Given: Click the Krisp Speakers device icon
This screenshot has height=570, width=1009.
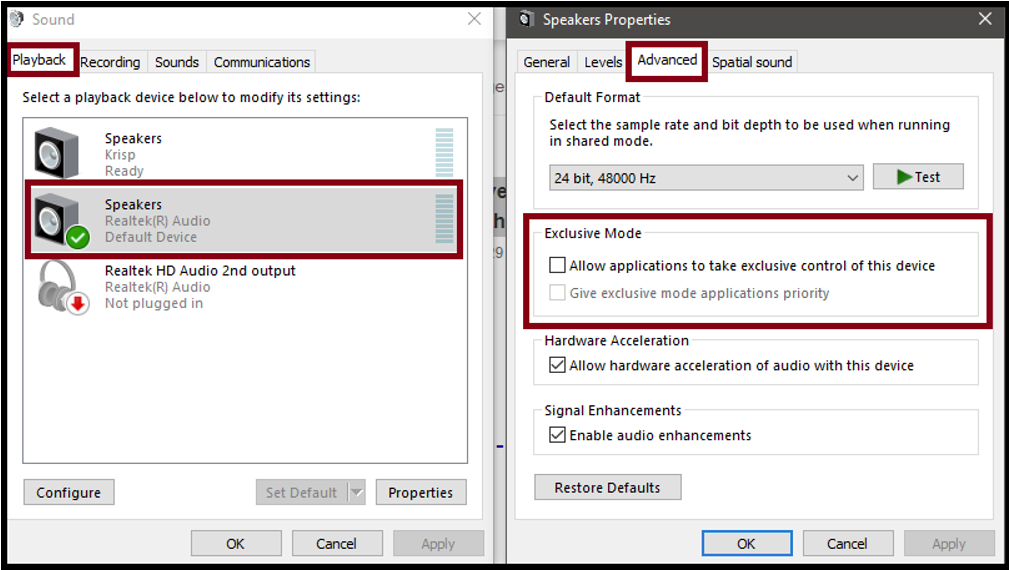Looking at the screenshot, I should pos(57,152).
